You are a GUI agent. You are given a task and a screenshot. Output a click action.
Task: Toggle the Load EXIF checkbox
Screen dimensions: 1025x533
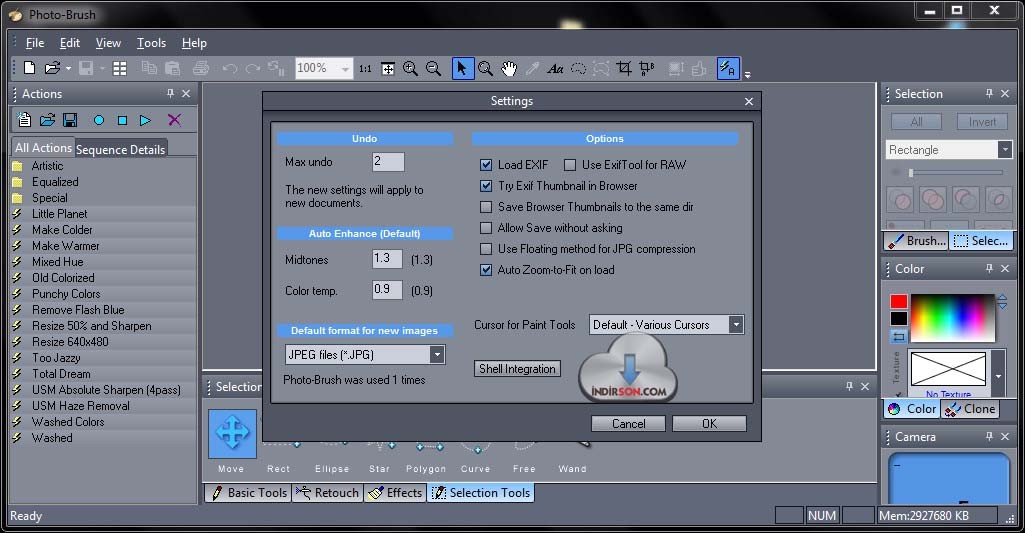pos(486,165)
